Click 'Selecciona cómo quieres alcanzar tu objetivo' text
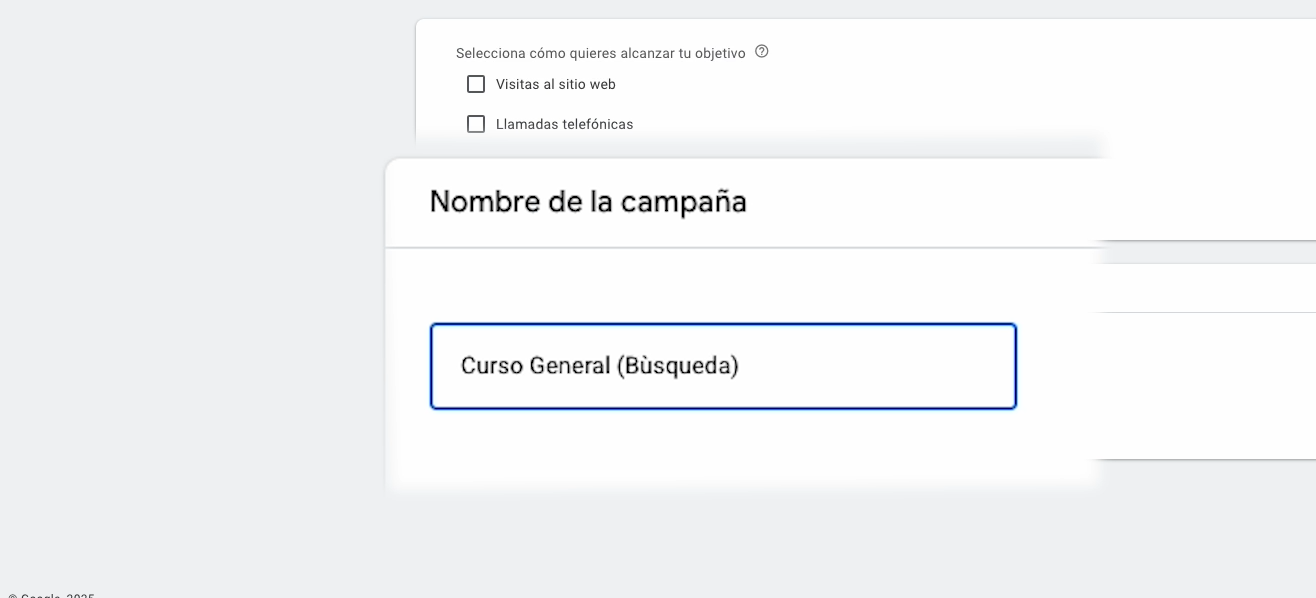The image size is (1316, 598). 600,53
